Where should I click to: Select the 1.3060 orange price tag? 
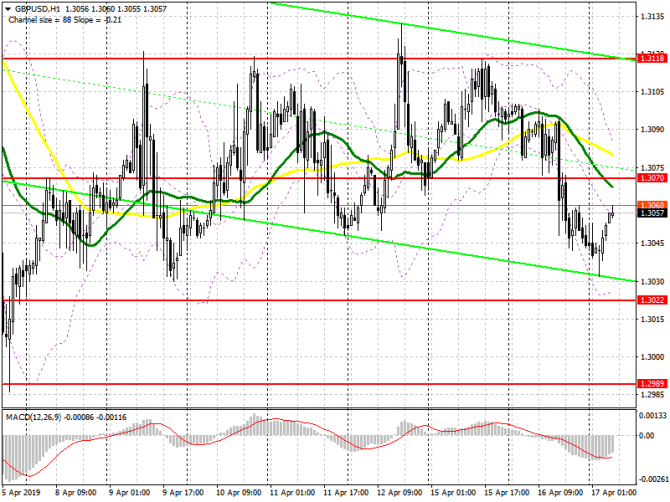pyautogui.click(x=652, y=205)
